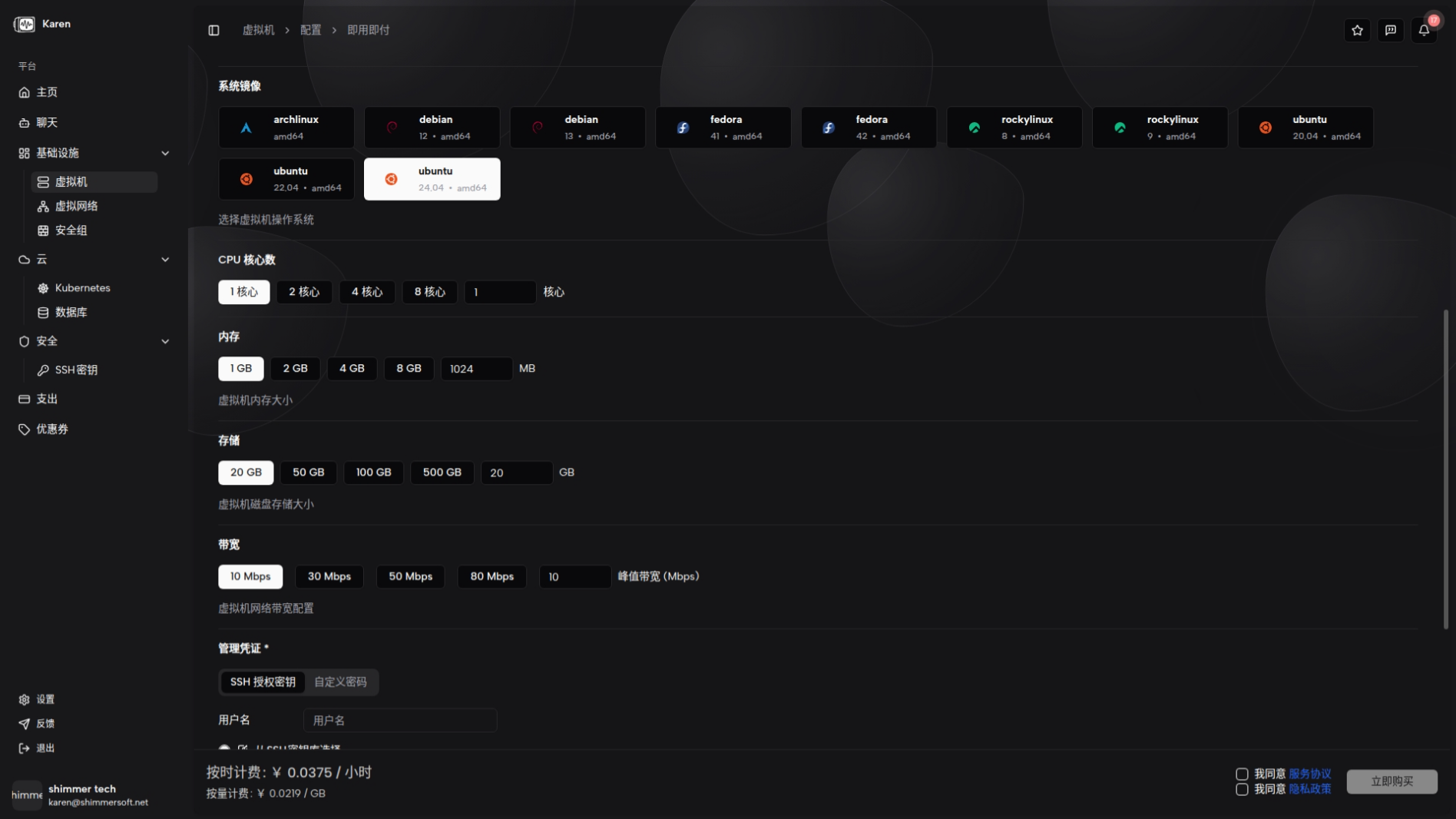Click the vertical page scrollbar
The height and width of the screenshot is (819, 1456).
point(1445,469)
